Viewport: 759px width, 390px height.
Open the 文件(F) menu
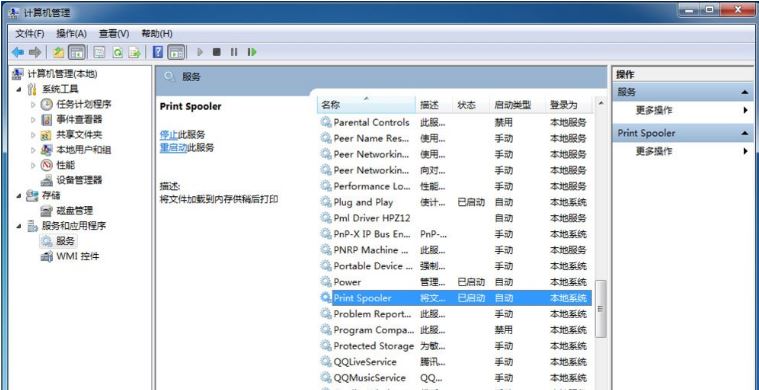(x=30, y=33)
